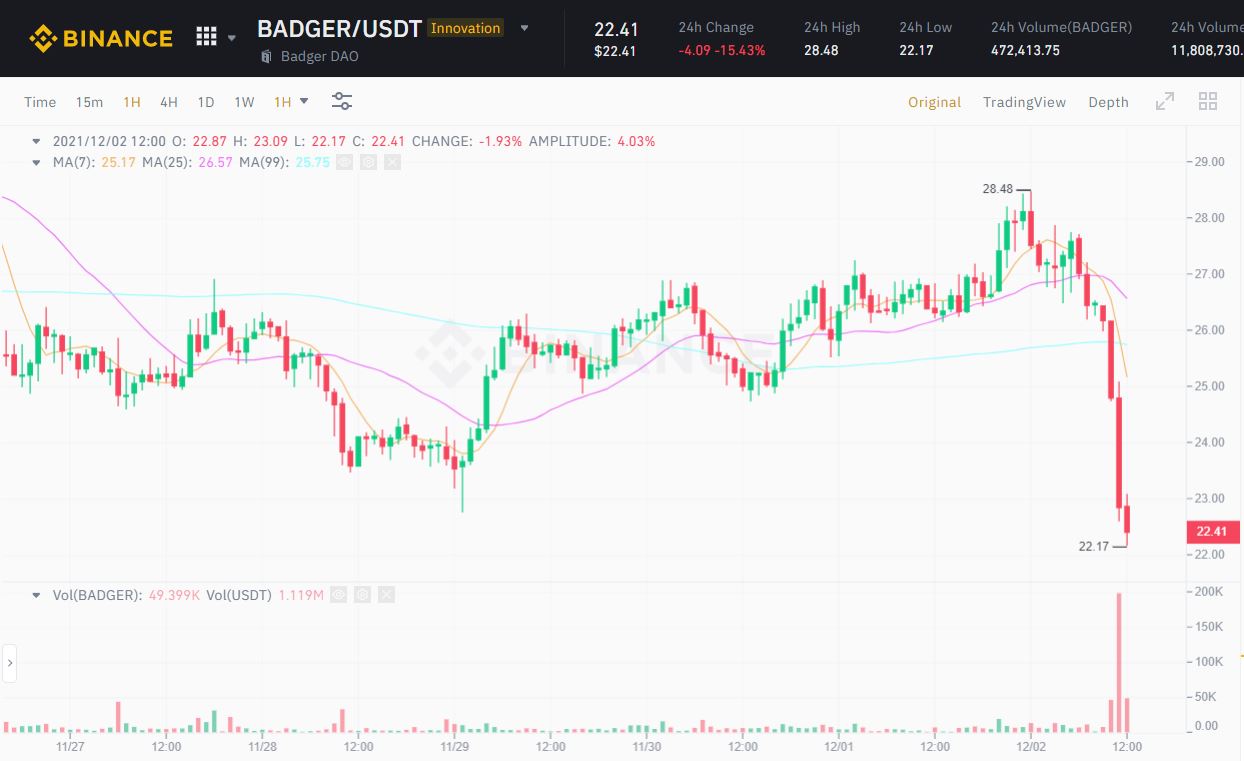The width and height of the screenshot is (1244, 761).
Task: Click the 11/29 date label on time axis
Action: [454, 746]
